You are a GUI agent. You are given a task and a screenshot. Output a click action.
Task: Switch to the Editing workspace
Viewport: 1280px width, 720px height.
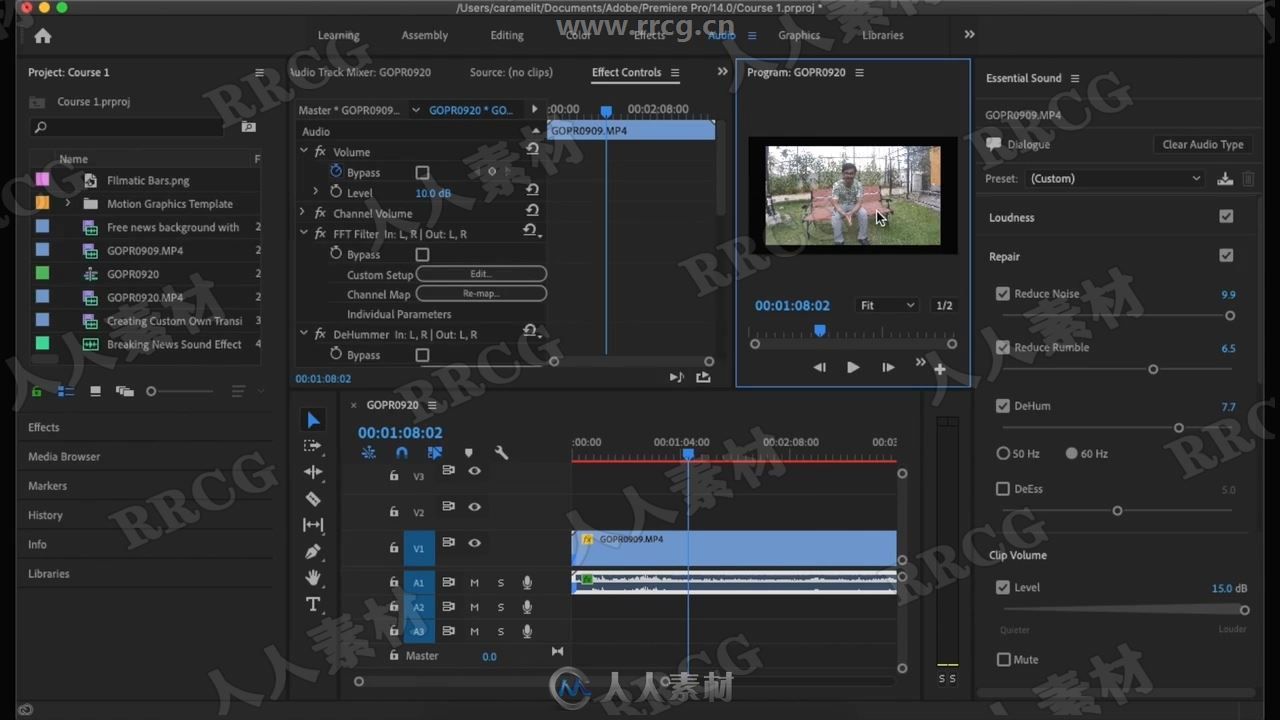[507, 35]
